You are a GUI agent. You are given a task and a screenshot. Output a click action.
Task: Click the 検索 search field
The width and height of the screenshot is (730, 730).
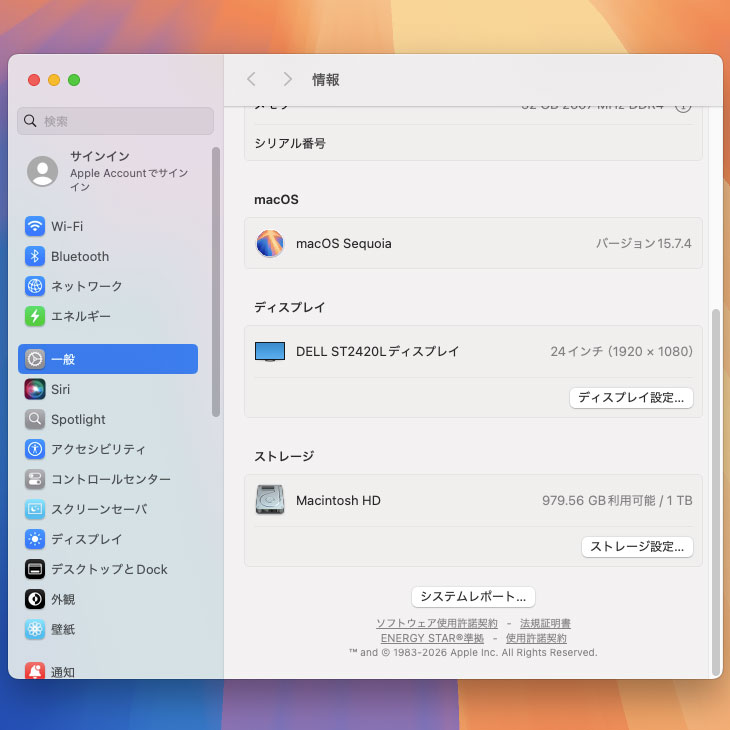pos(116,121)
